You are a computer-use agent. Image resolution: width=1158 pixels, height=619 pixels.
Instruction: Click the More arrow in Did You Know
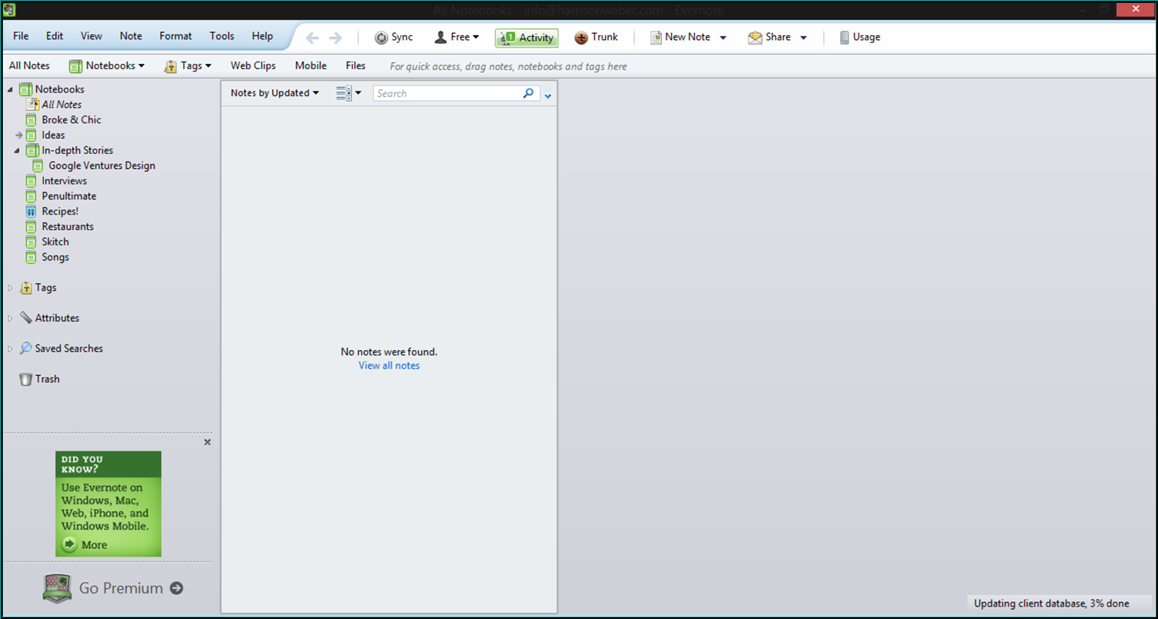(x=69, y=544)
